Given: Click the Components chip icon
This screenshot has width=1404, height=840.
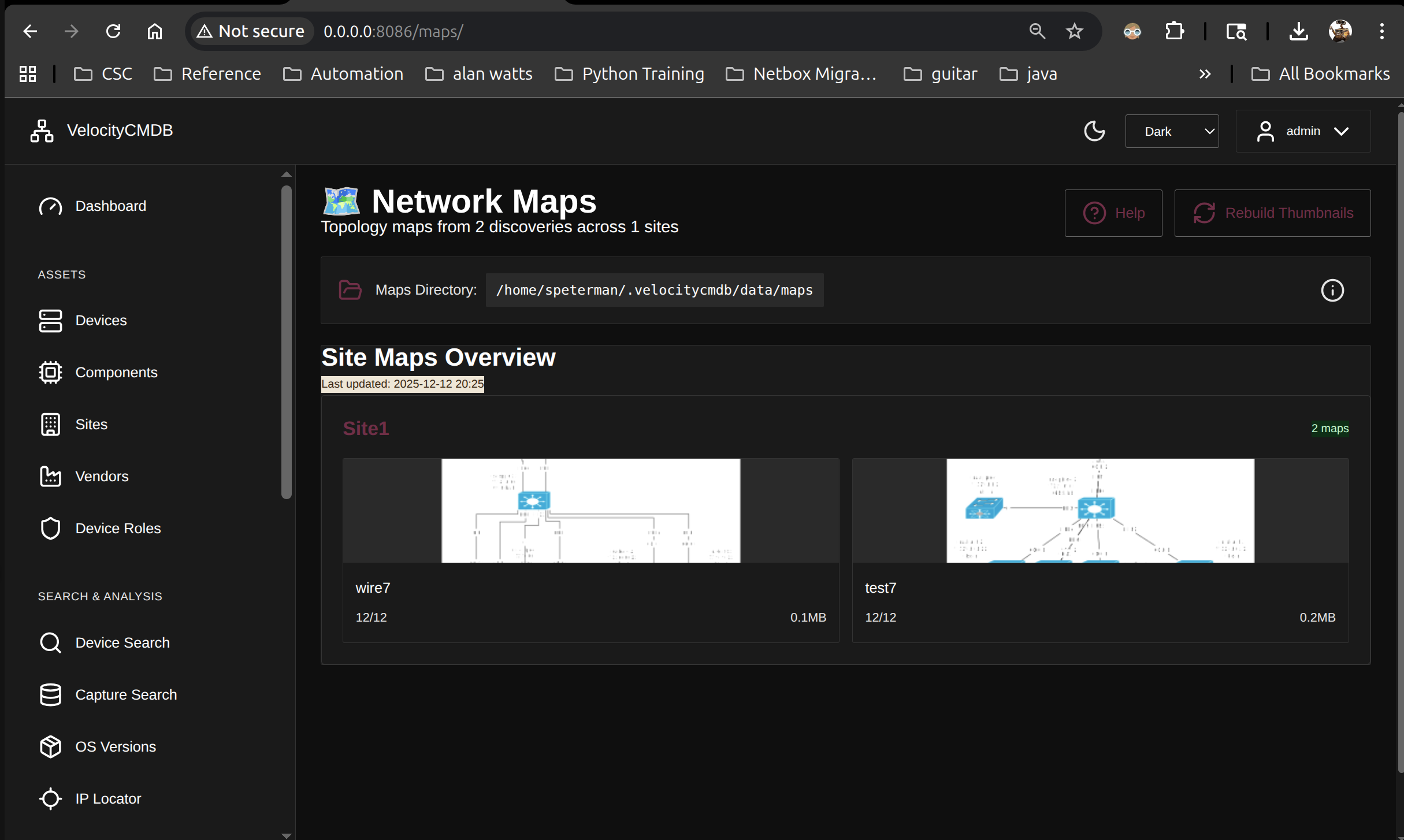Looking at the screenshot, I should click(x=50, y=373).
